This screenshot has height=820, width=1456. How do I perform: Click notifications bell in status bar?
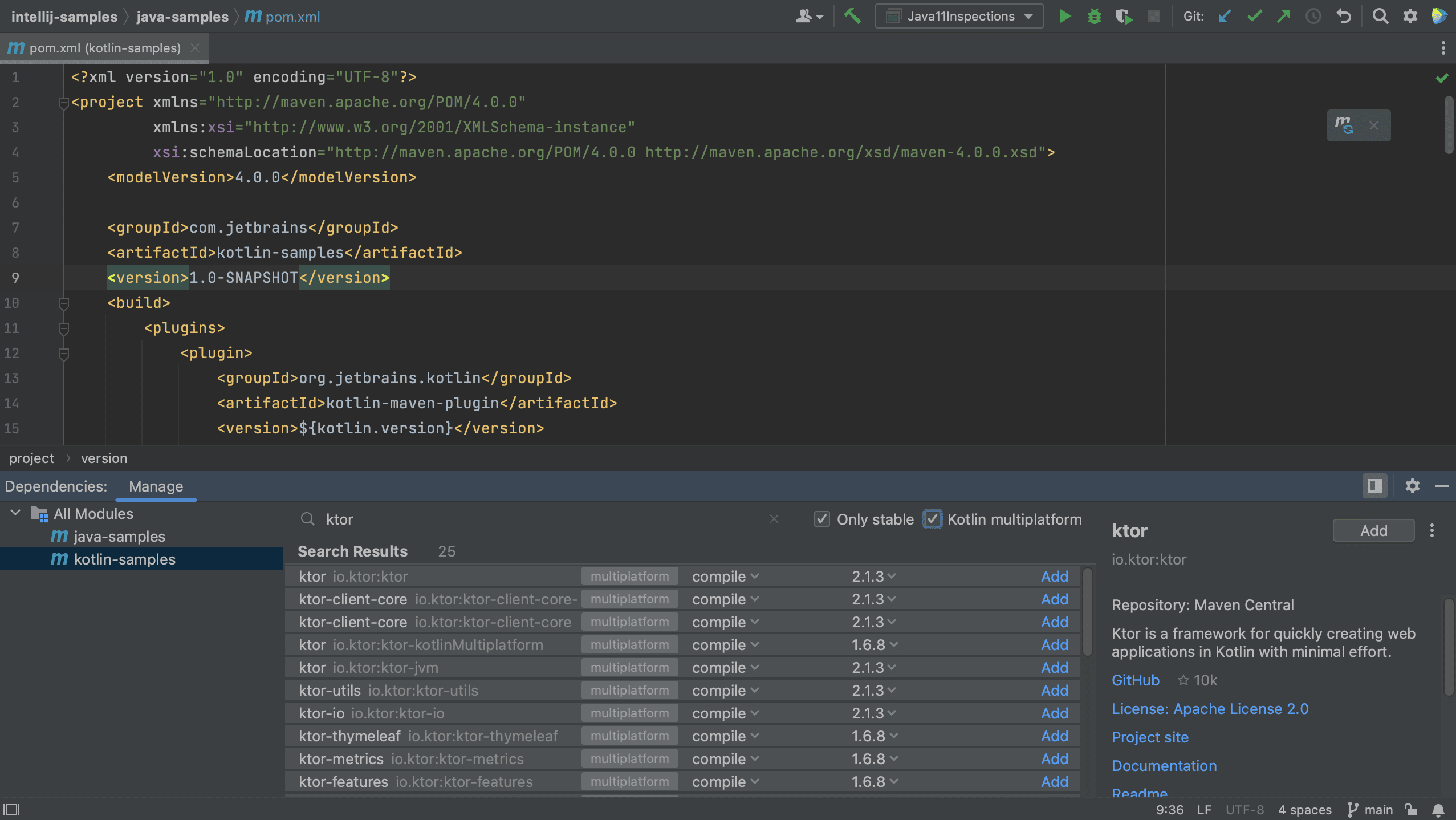coord(1438,810)
